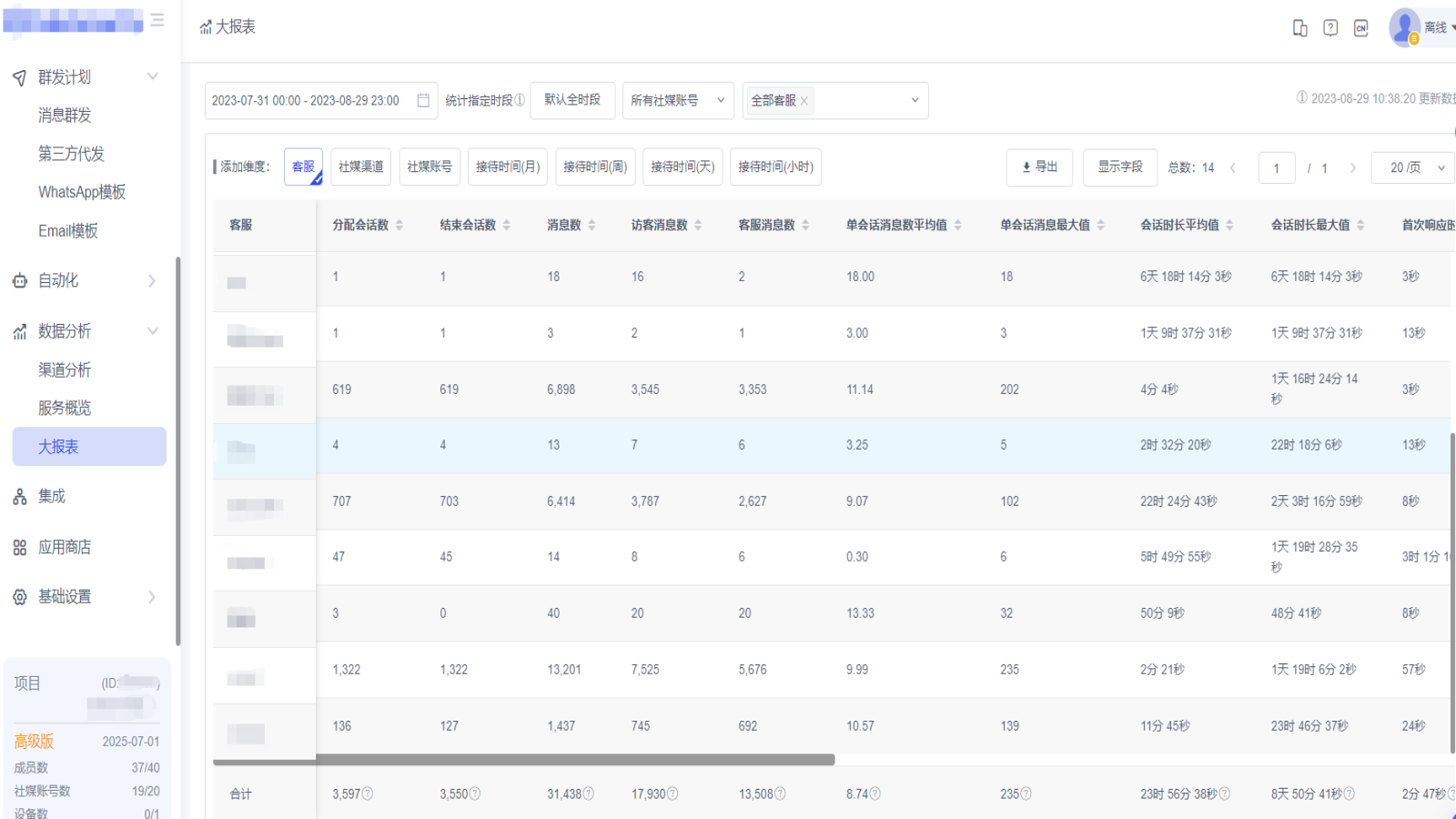Click the date range input field
The height and width of the screenshot is (819, 1456).
[321, 100]
